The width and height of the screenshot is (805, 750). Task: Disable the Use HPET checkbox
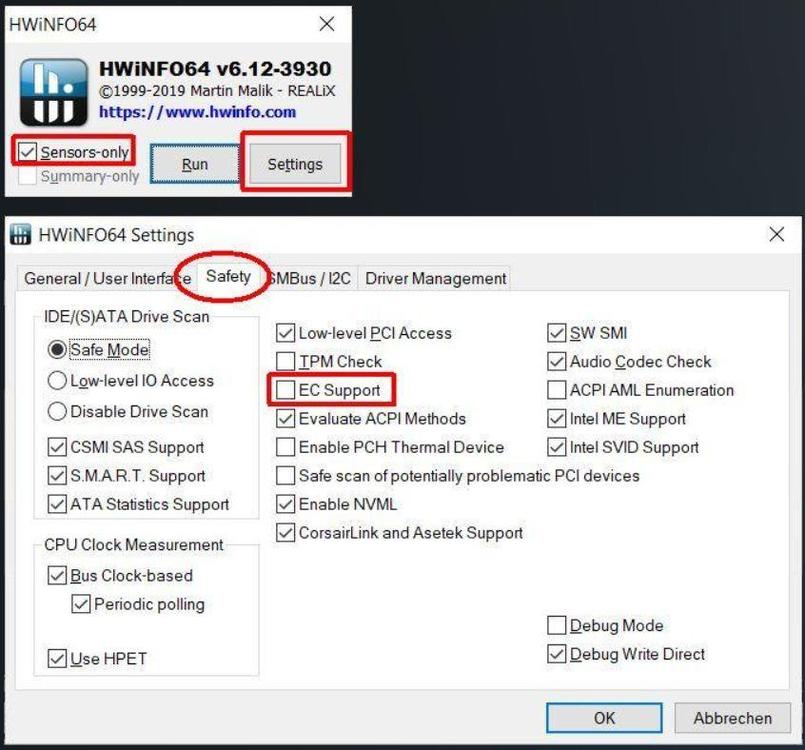click(x=58, y=659)
